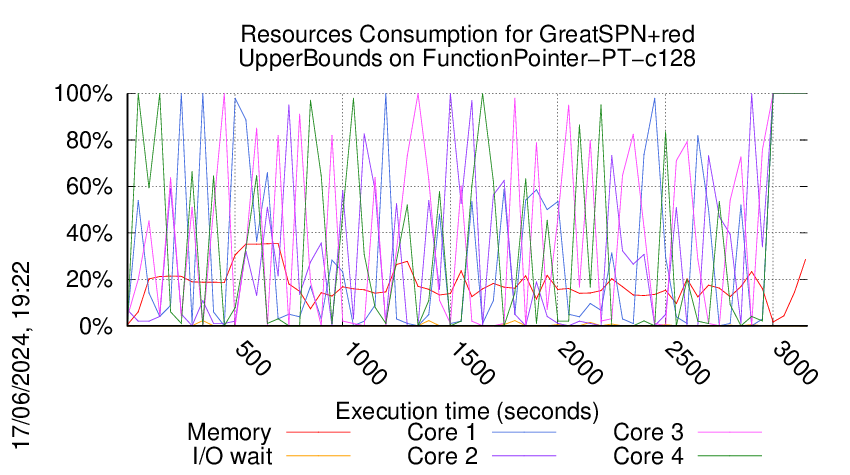Click the 'Core 2' legend label
The height and width of the screenshot is (475, 850).
[x=442, y=456]
